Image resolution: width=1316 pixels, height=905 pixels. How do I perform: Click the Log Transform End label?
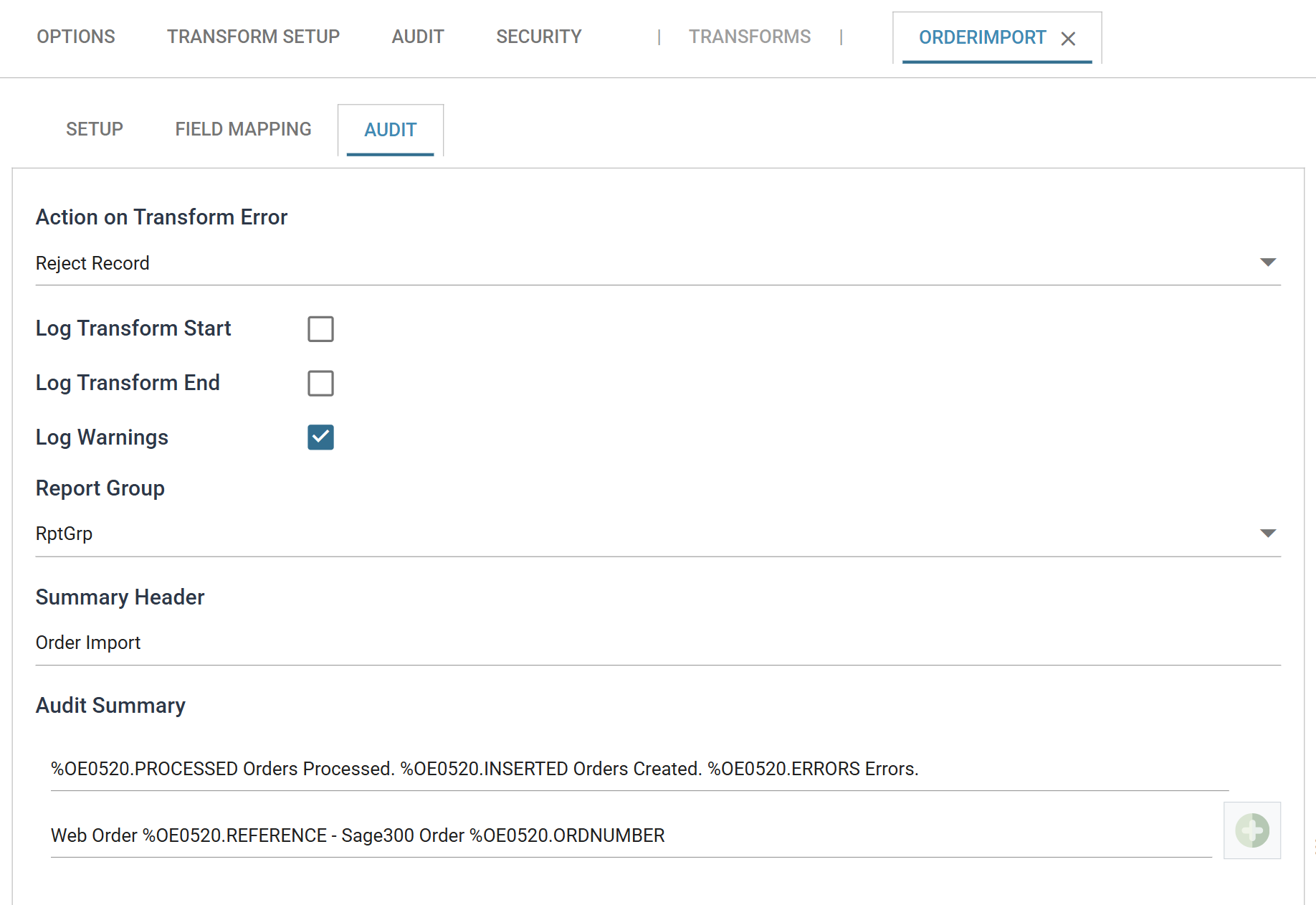click(128, 383)
